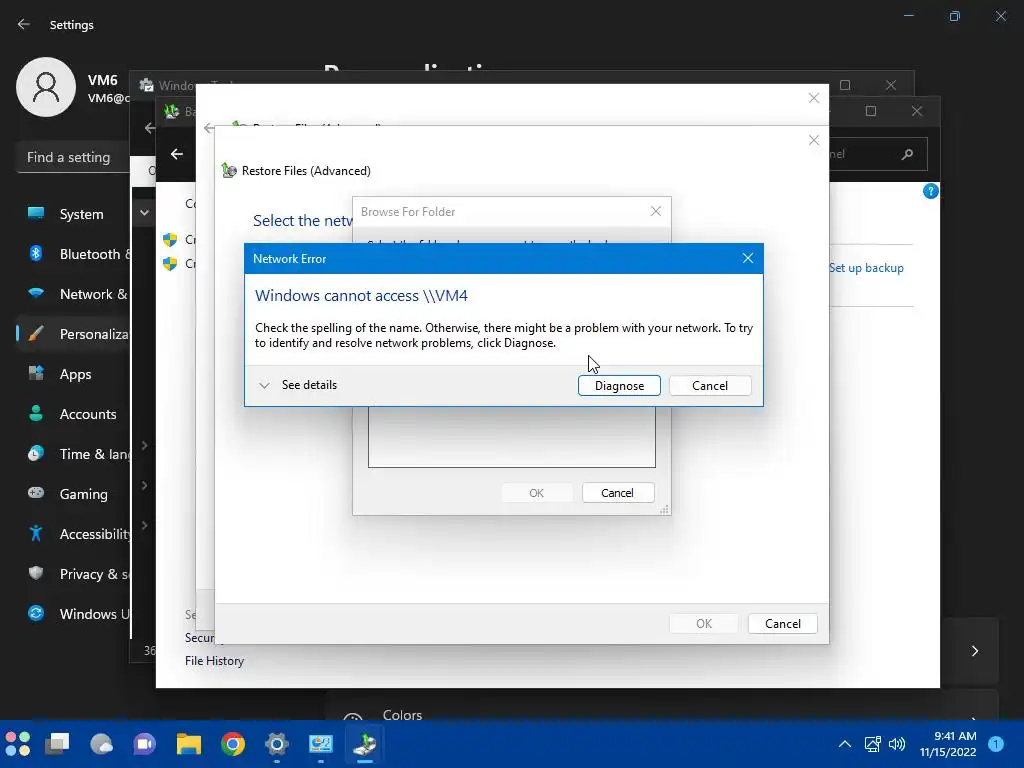Open Task View on taskbar
This screenshot has width=1024, height=768.
57,744
